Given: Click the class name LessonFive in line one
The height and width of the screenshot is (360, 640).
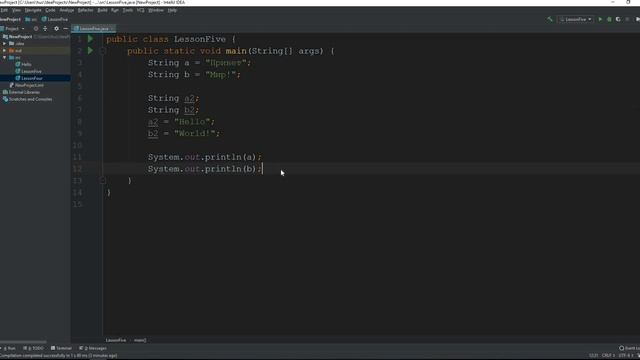Looking at the screenshot, I should pos(200,39).
